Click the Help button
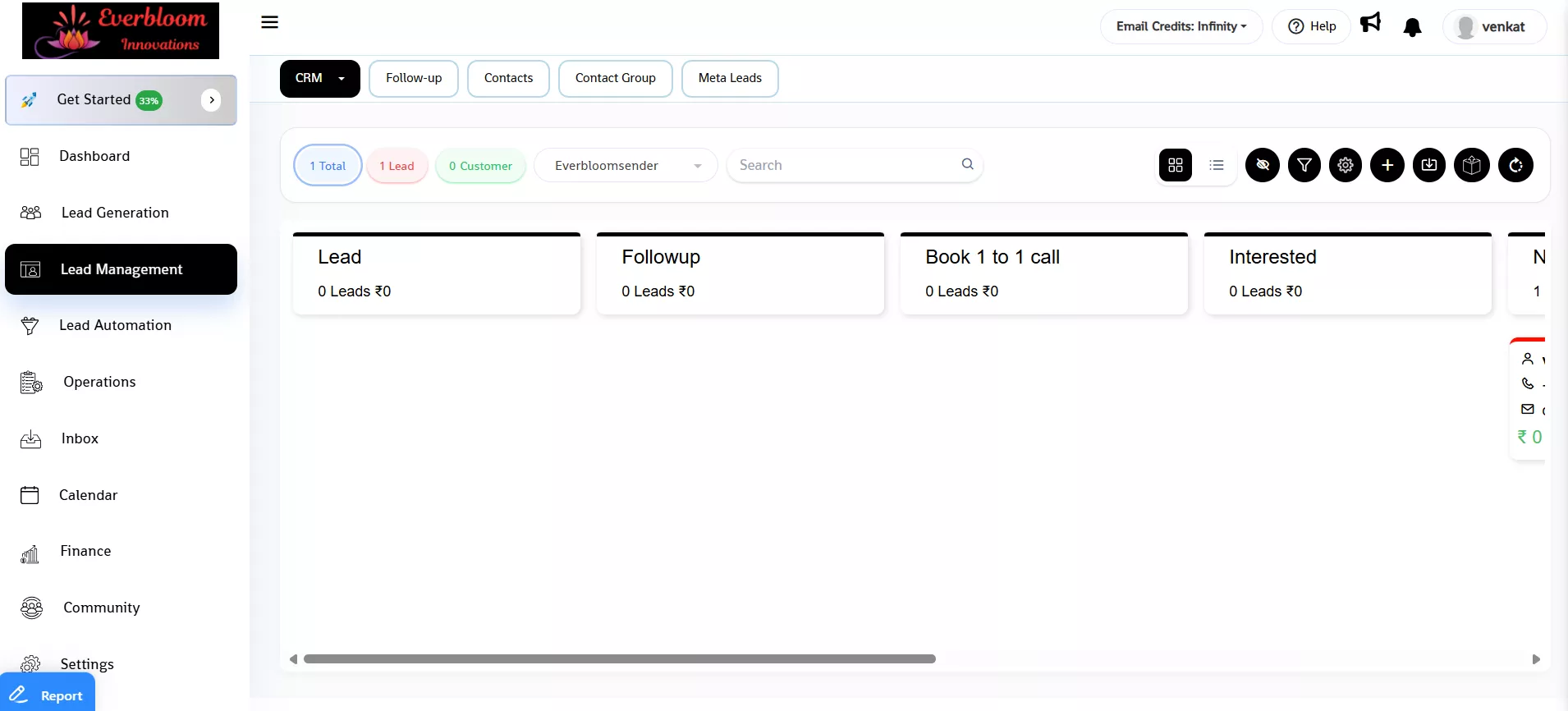 [1312, 27]
